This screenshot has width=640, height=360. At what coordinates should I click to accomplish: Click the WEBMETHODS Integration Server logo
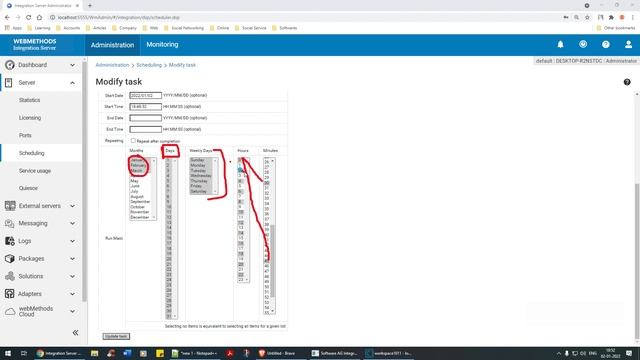tap(35, 44)
